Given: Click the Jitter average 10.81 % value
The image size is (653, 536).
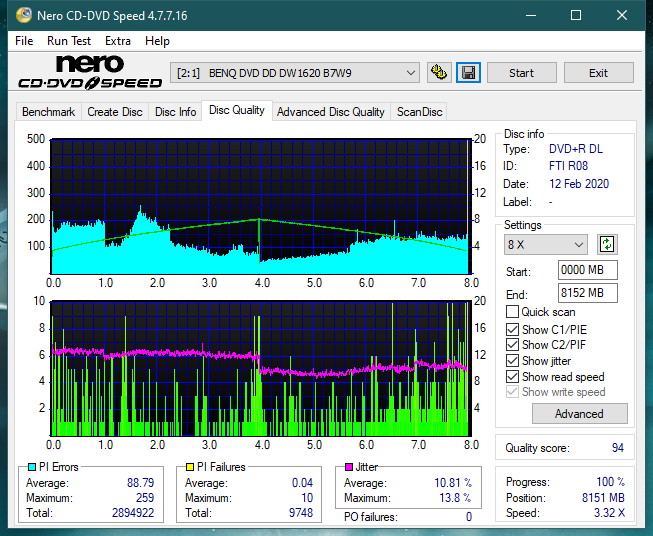Looking at the screenshot, I should 453,483.
